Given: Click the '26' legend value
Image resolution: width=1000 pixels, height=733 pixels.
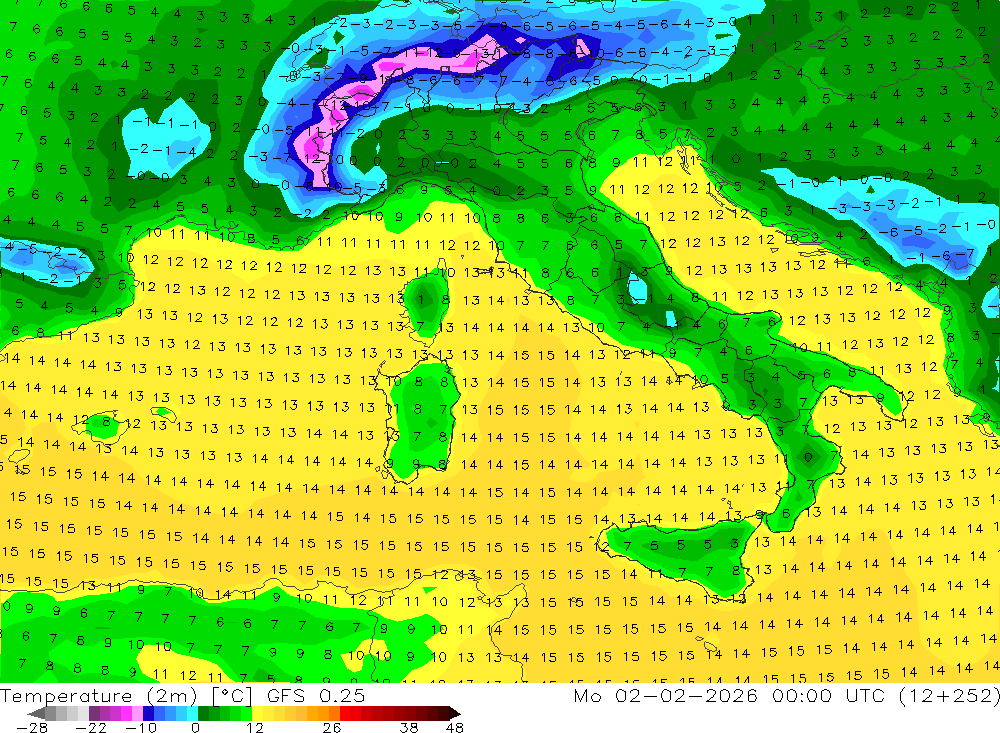Looking at the screenshot, I should [x=331, y=727].
